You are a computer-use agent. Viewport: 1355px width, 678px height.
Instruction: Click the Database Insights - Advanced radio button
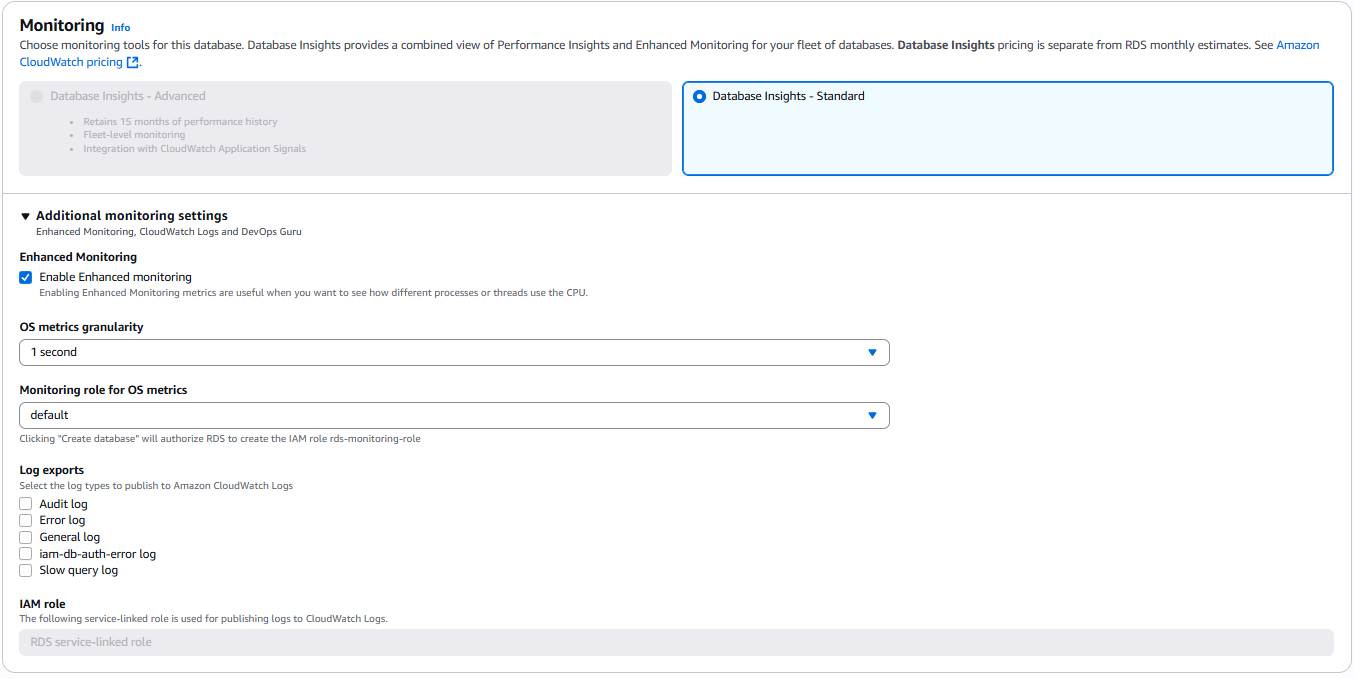tap(36, 96)
